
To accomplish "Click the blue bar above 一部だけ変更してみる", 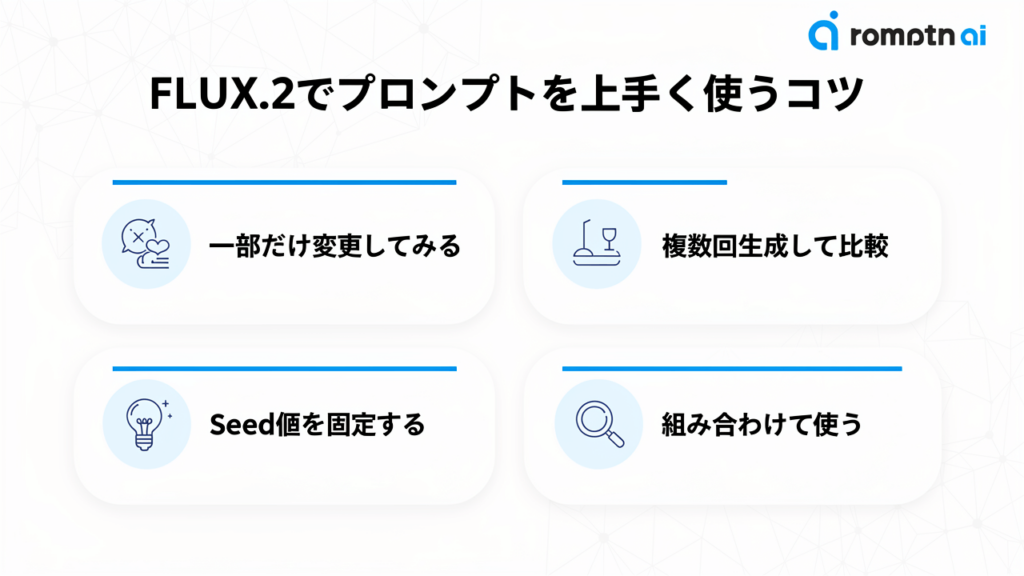I will [284, 182].
